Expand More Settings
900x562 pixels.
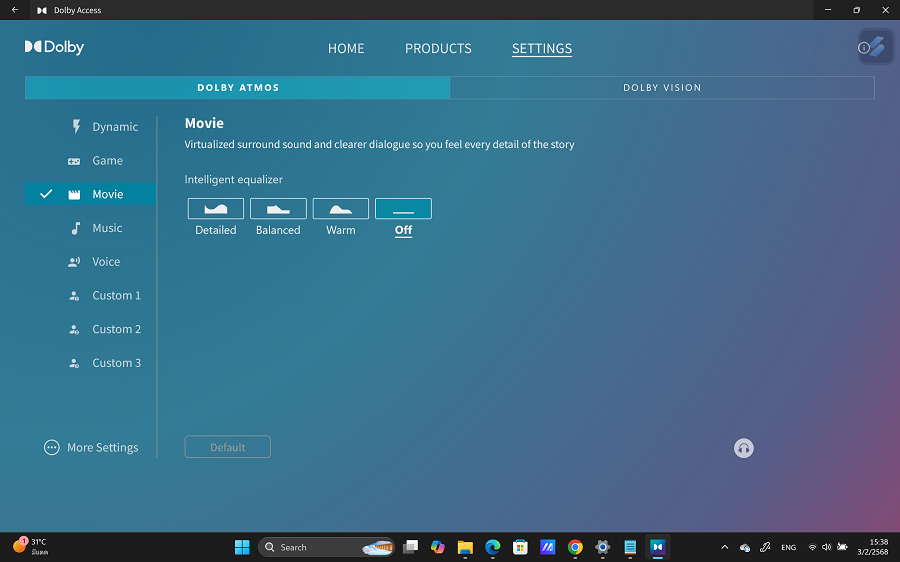pos(92,448)
